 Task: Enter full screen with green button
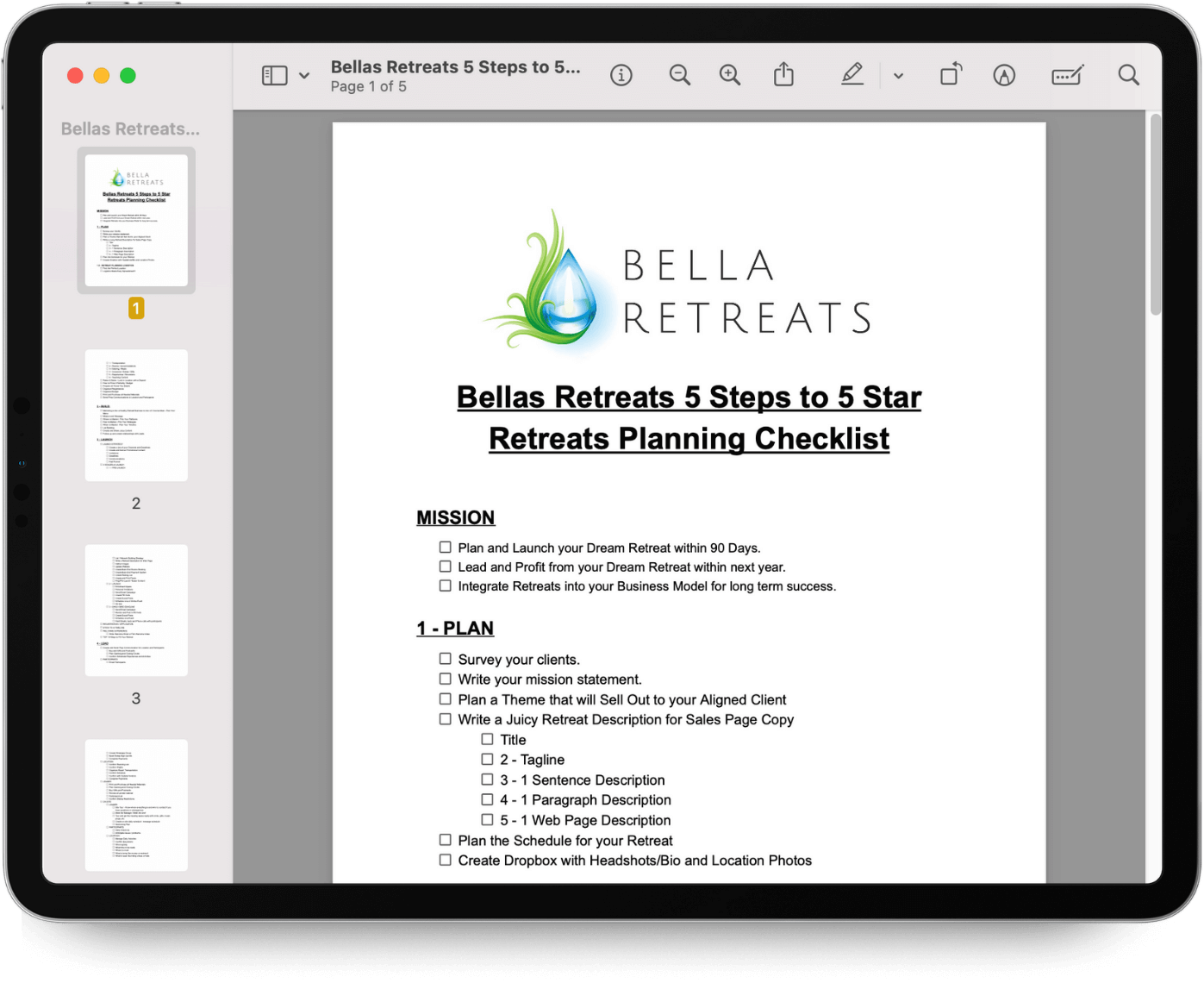pos(128,76)
